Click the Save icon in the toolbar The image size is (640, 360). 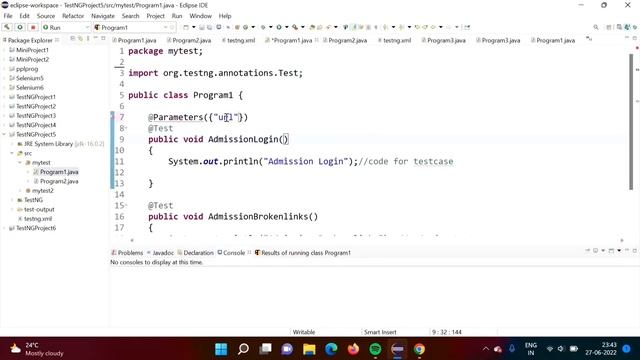point(202,27)
